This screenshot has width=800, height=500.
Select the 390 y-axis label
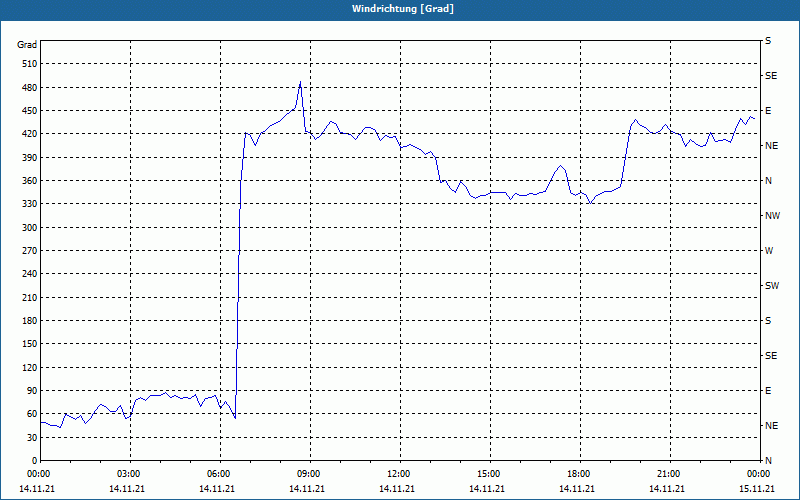pos(30,158)
